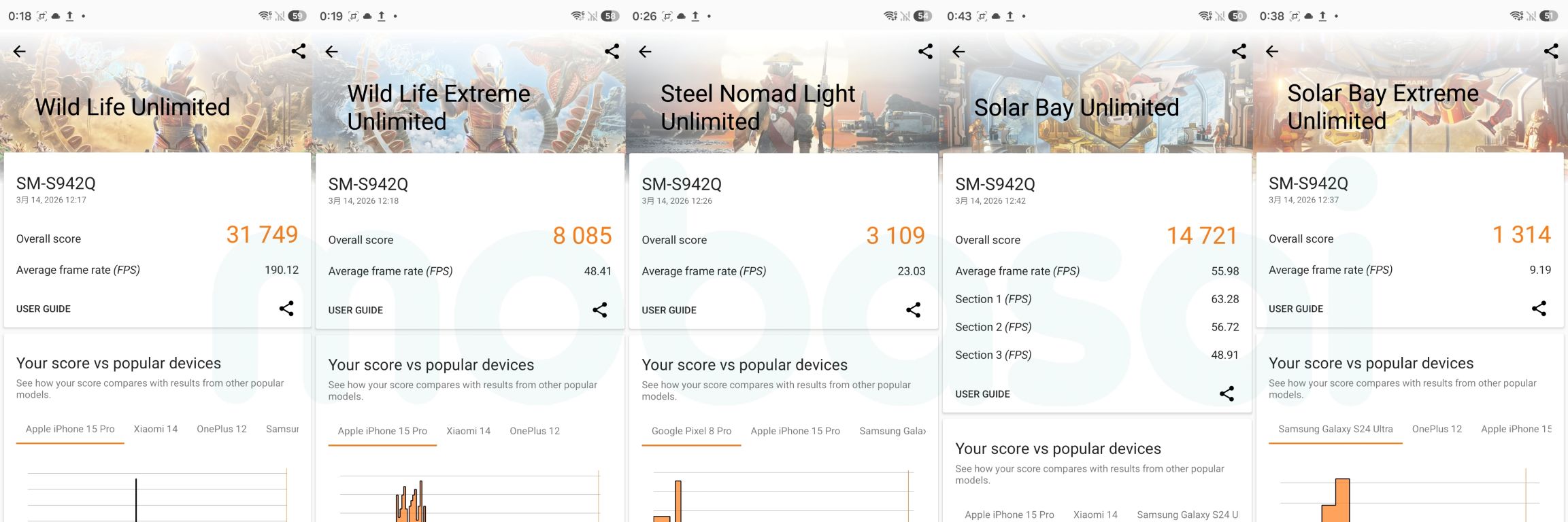
Task: Switch to Google Pixel 8 Pro tab
Action: click(x=691, y=431)
